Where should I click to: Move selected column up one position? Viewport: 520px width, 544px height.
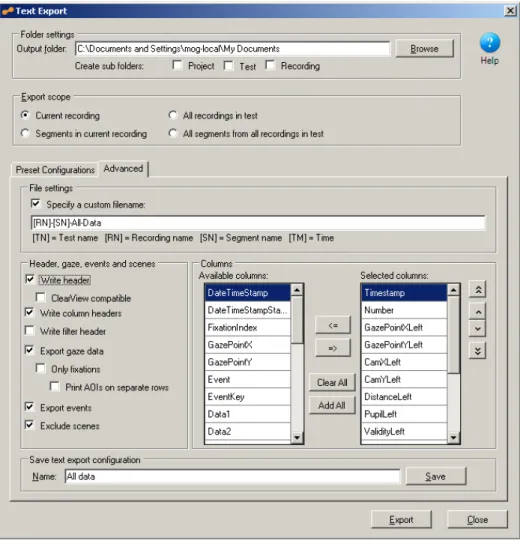coord(478,312)
